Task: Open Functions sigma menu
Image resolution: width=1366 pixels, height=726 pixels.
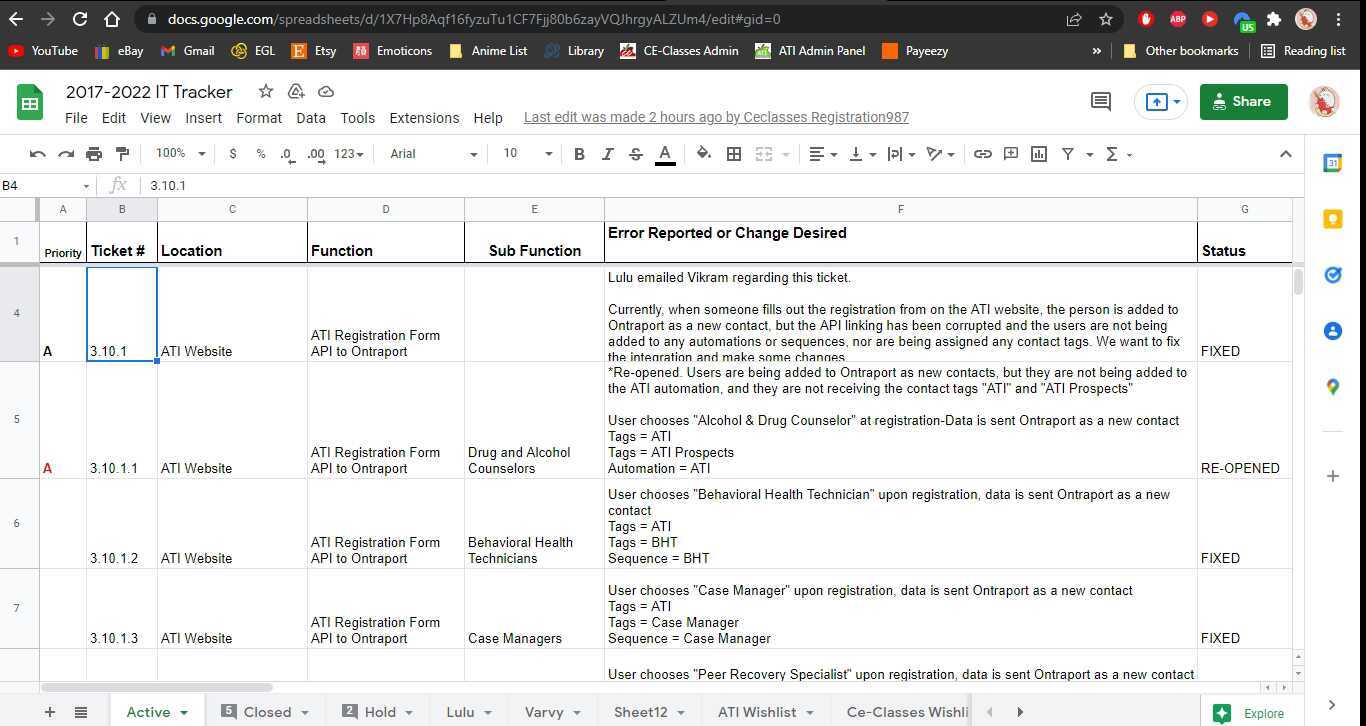Action: point(1118,154)
